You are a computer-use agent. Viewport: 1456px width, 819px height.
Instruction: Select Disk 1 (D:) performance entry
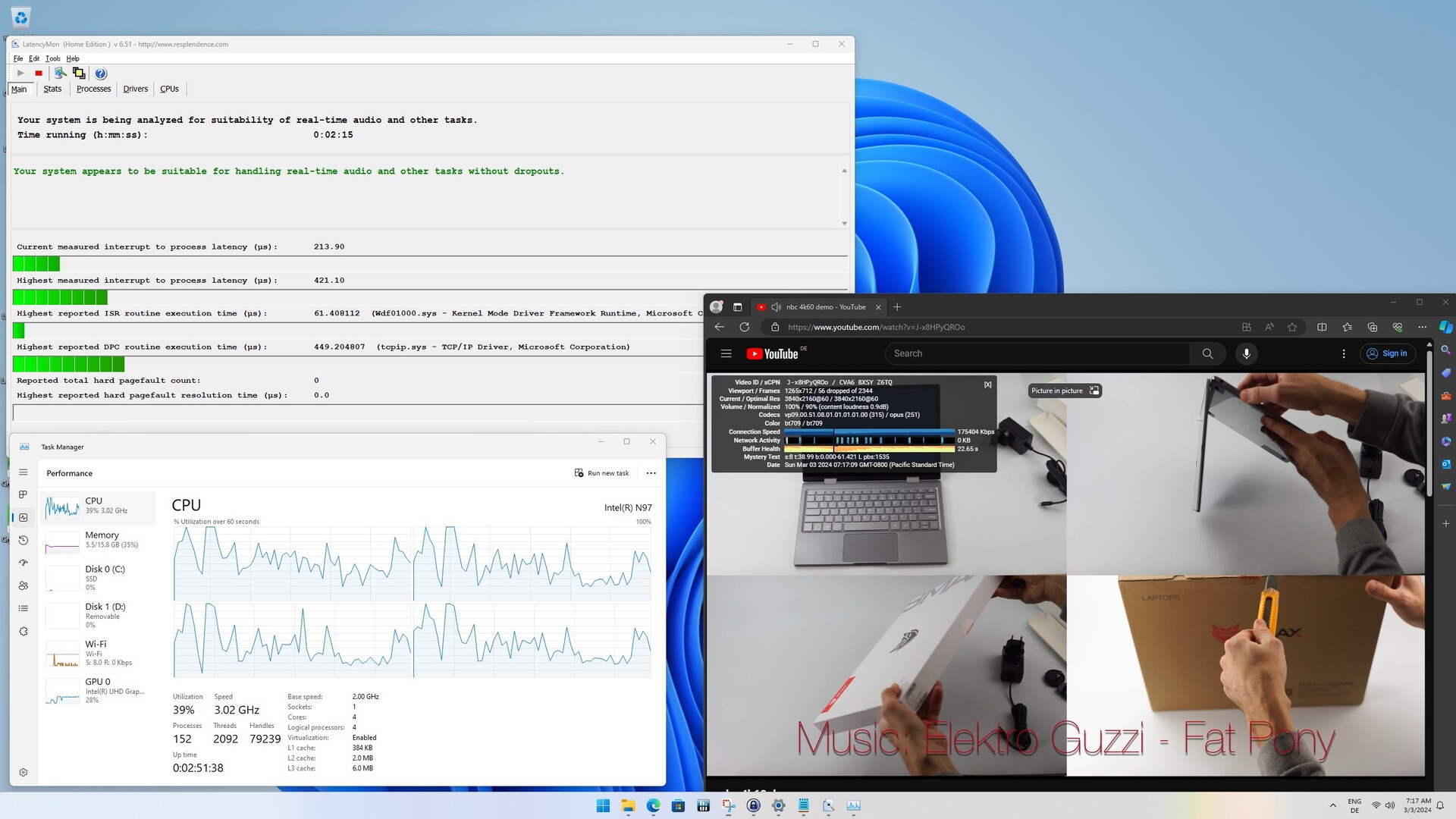(x=99, y=616)
